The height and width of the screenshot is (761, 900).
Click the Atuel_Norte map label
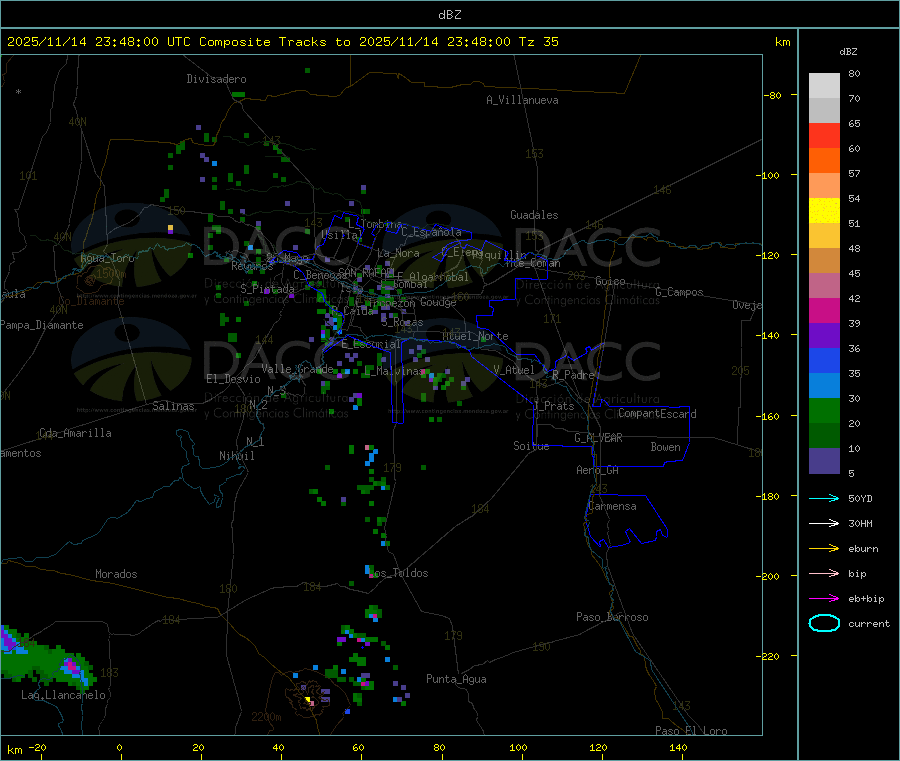tap(475, 336)
